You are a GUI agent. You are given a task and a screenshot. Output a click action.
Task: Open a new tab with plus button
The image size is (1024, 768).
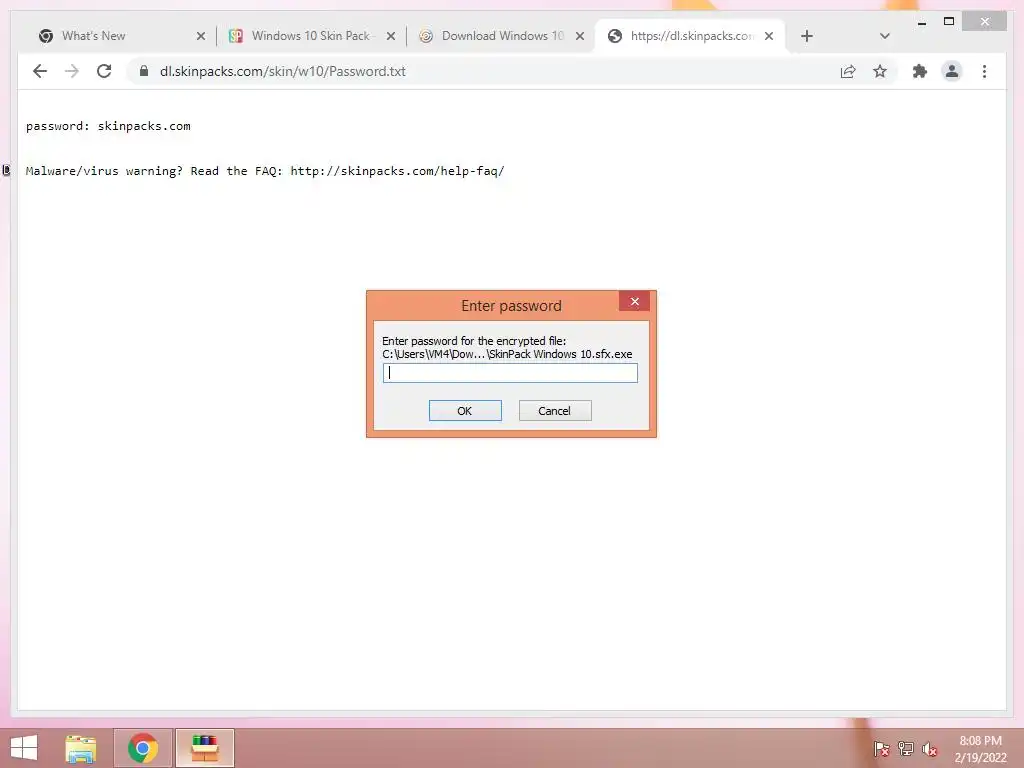[807, 36]
